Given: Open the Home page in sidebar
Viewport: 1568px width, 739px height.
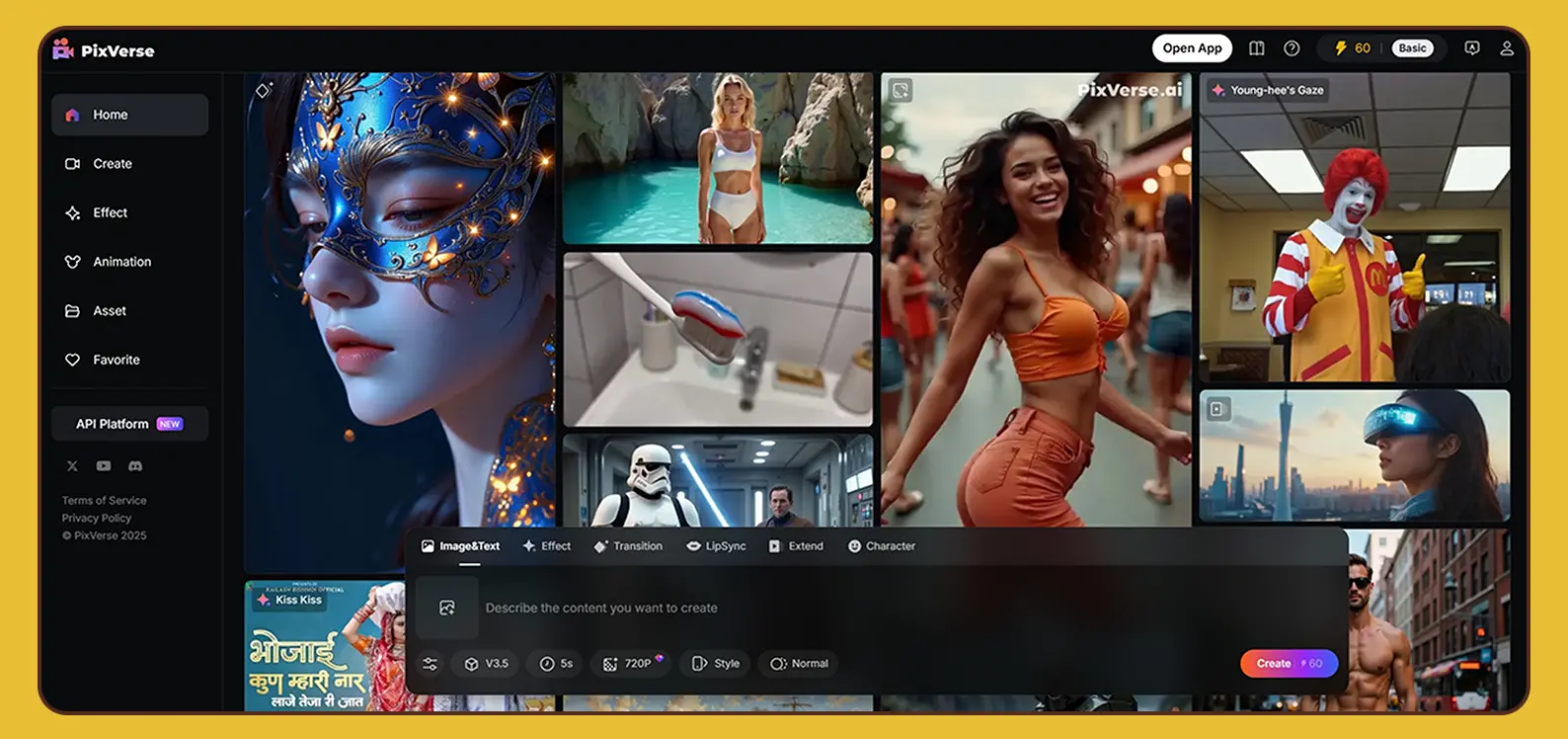Looking at the screenshot, I should (129, 115).
